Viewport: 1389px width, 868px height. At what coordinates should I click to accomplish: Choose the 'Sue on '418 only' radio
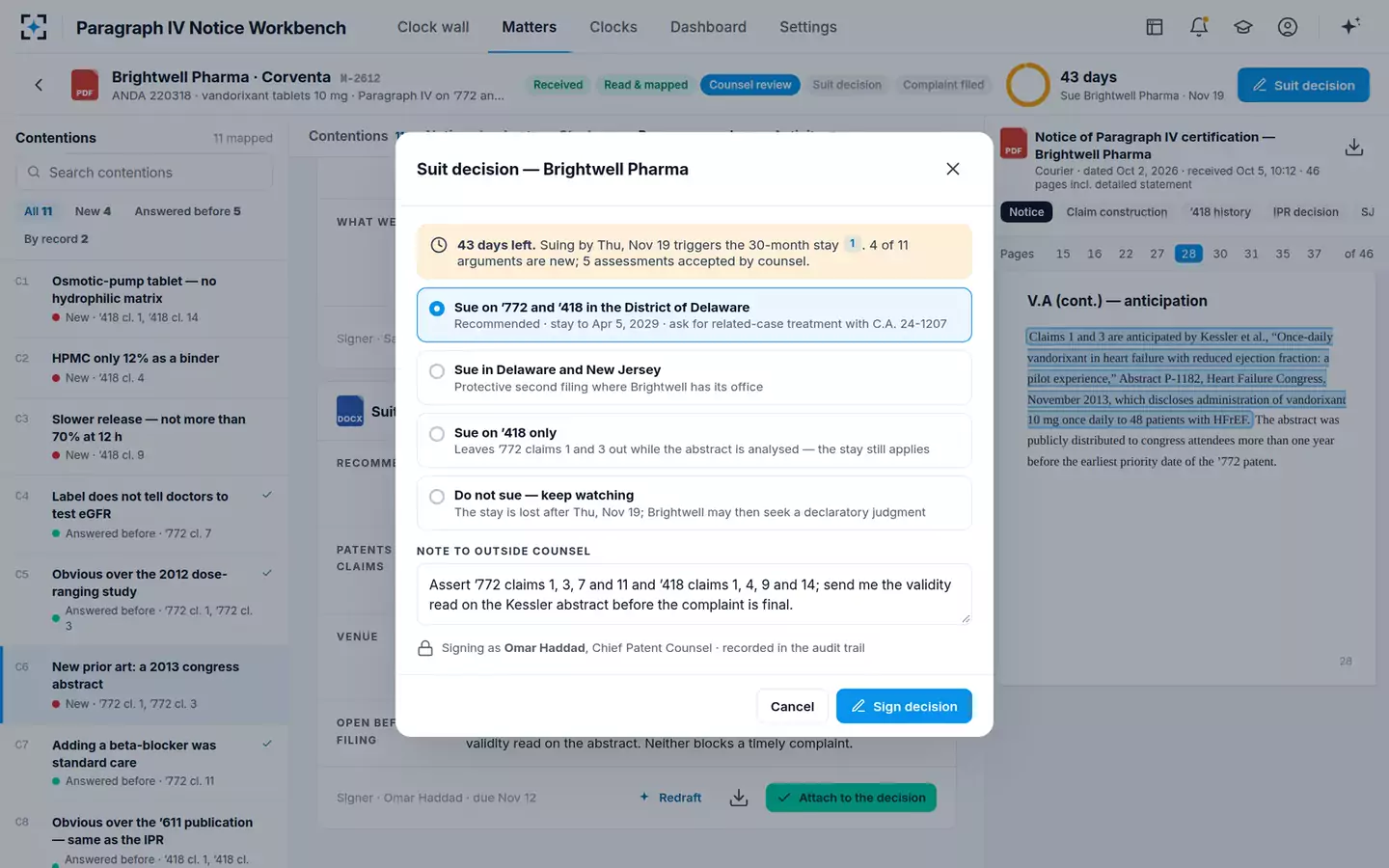(x=437, y=434)
